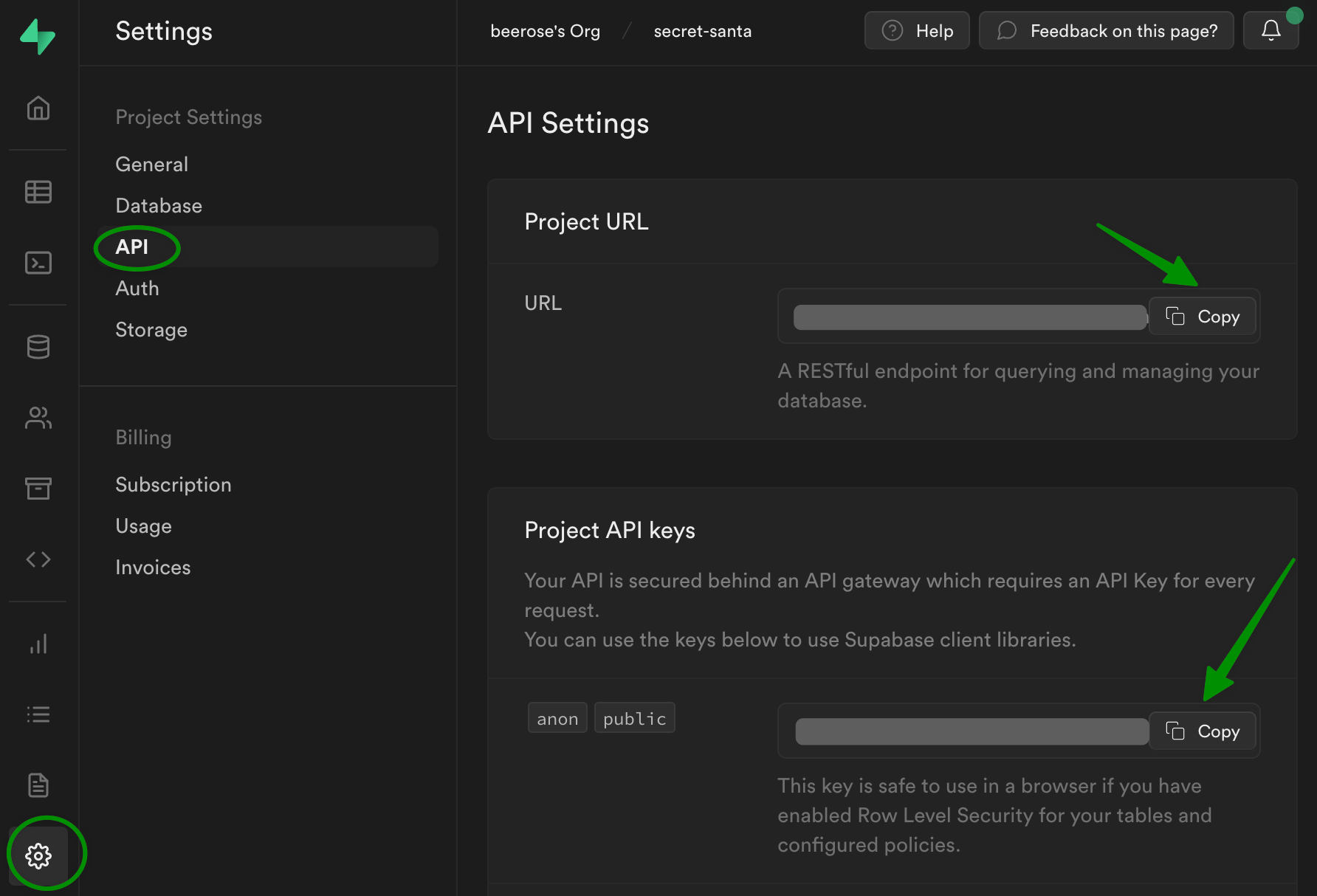Open the Authentication users icon
1317x896 pixels.
(x=38, y=418)
